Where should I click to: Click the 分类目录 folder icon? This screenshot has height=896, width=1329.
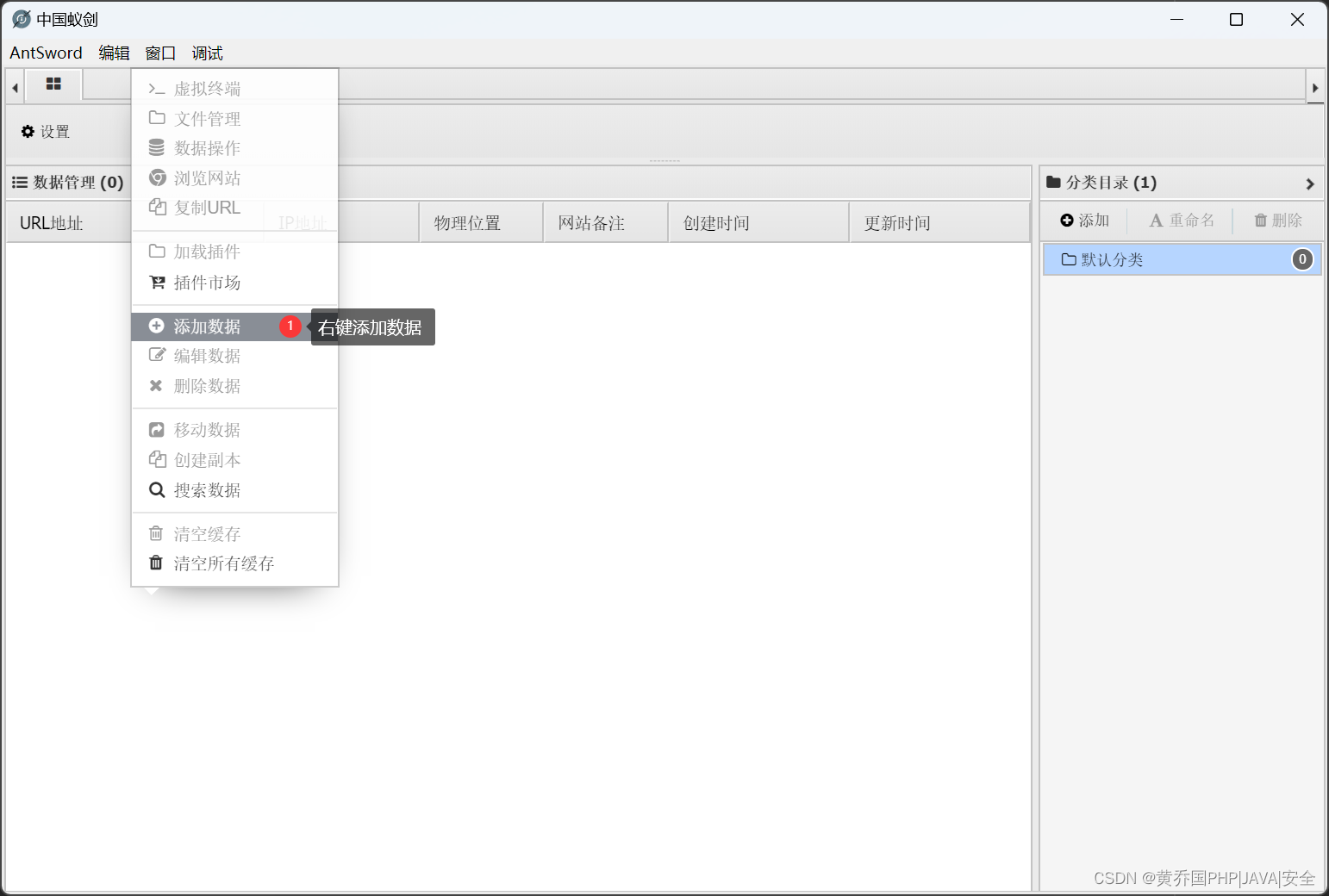pyautogui.click(x=1053, y=182)
